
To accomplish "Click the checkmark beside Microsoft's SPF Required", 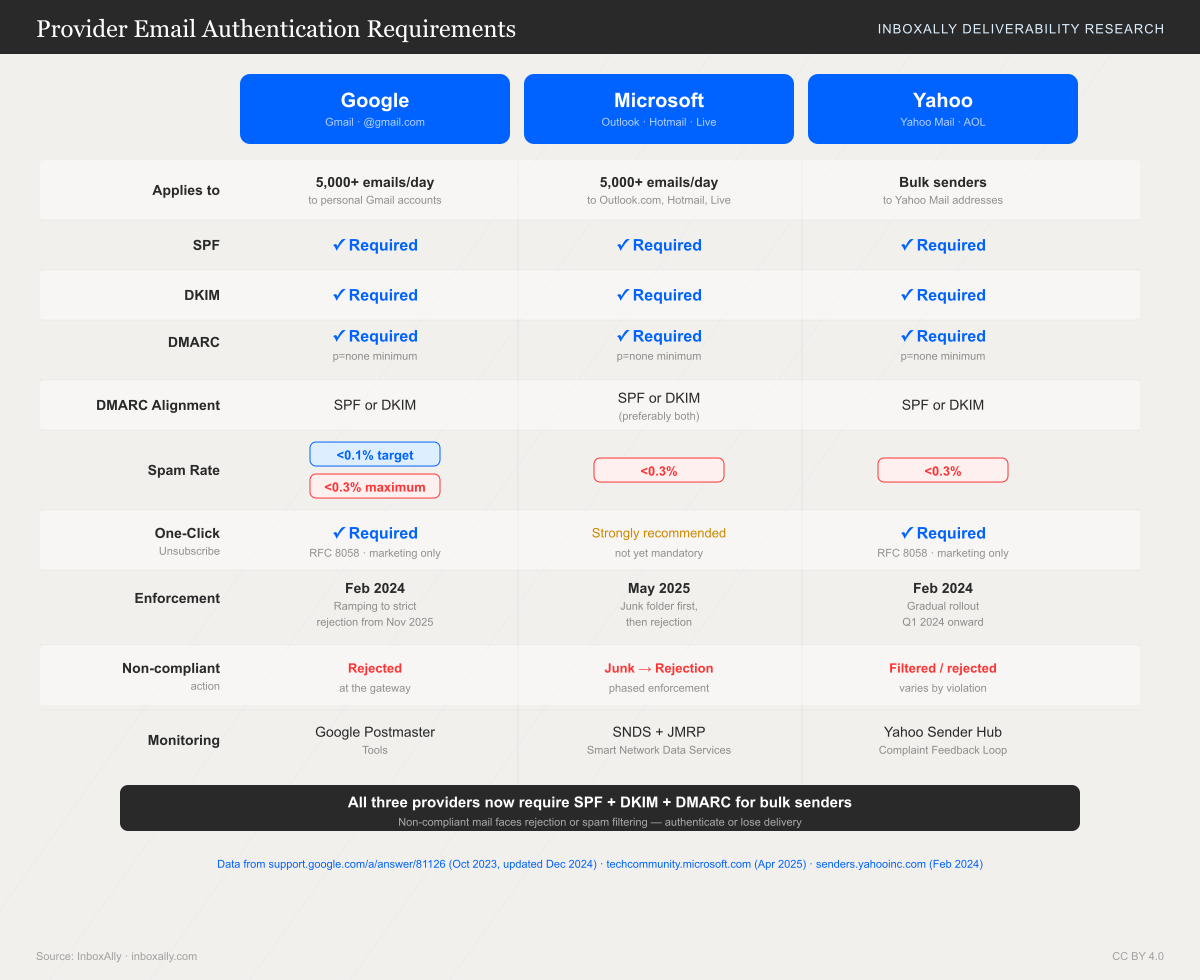I will [x=623, y=245].
